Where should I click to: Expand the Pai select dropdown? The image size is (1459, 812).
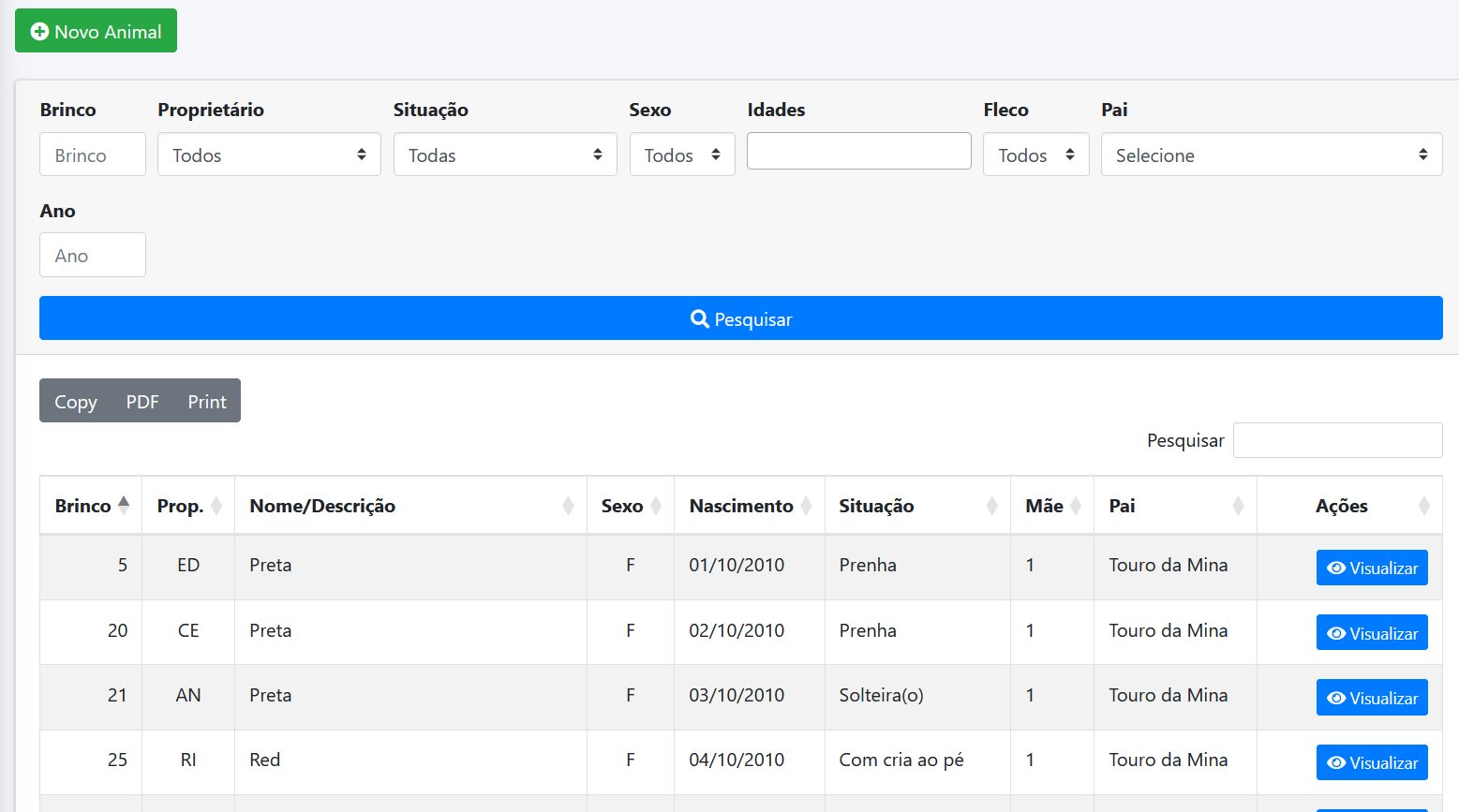point(1271,155)
